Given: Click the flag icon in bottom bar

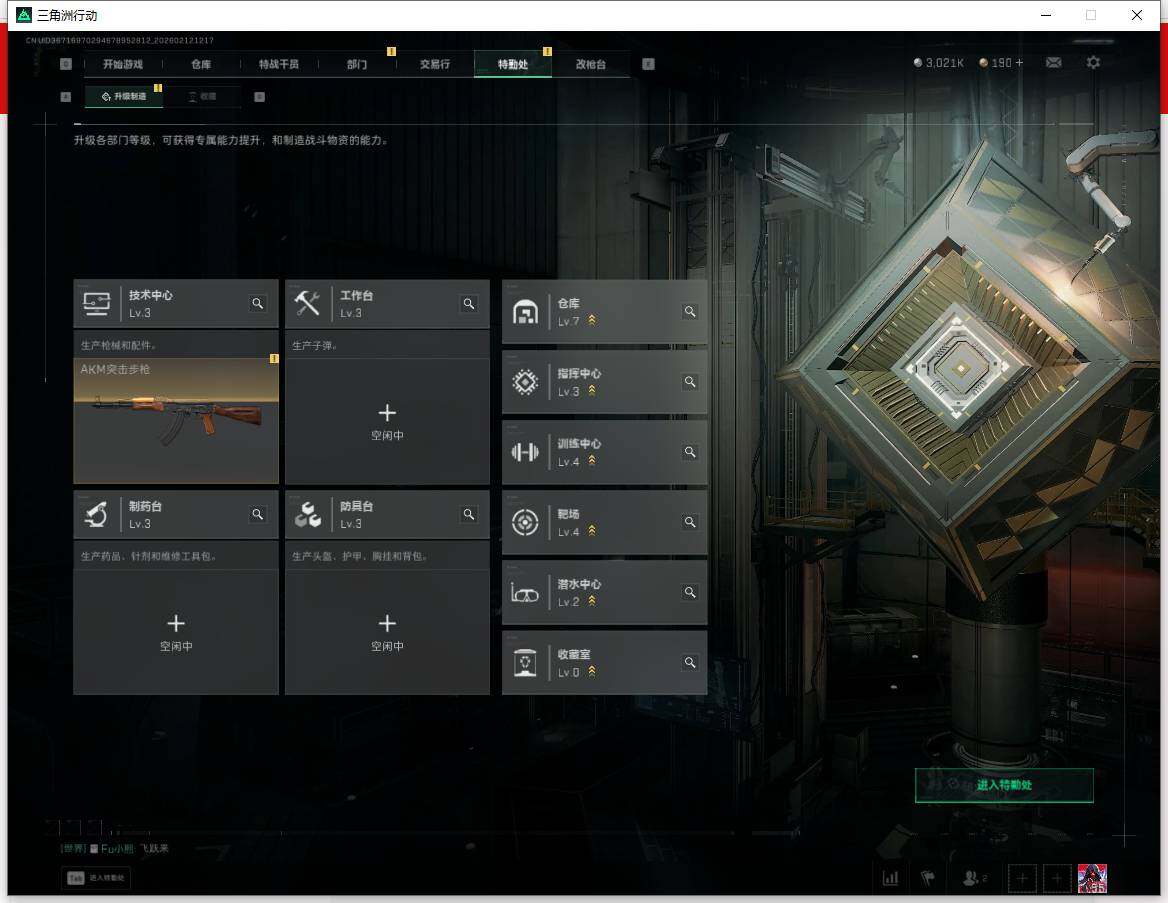Looking at the screenshot, I should 928,878.
